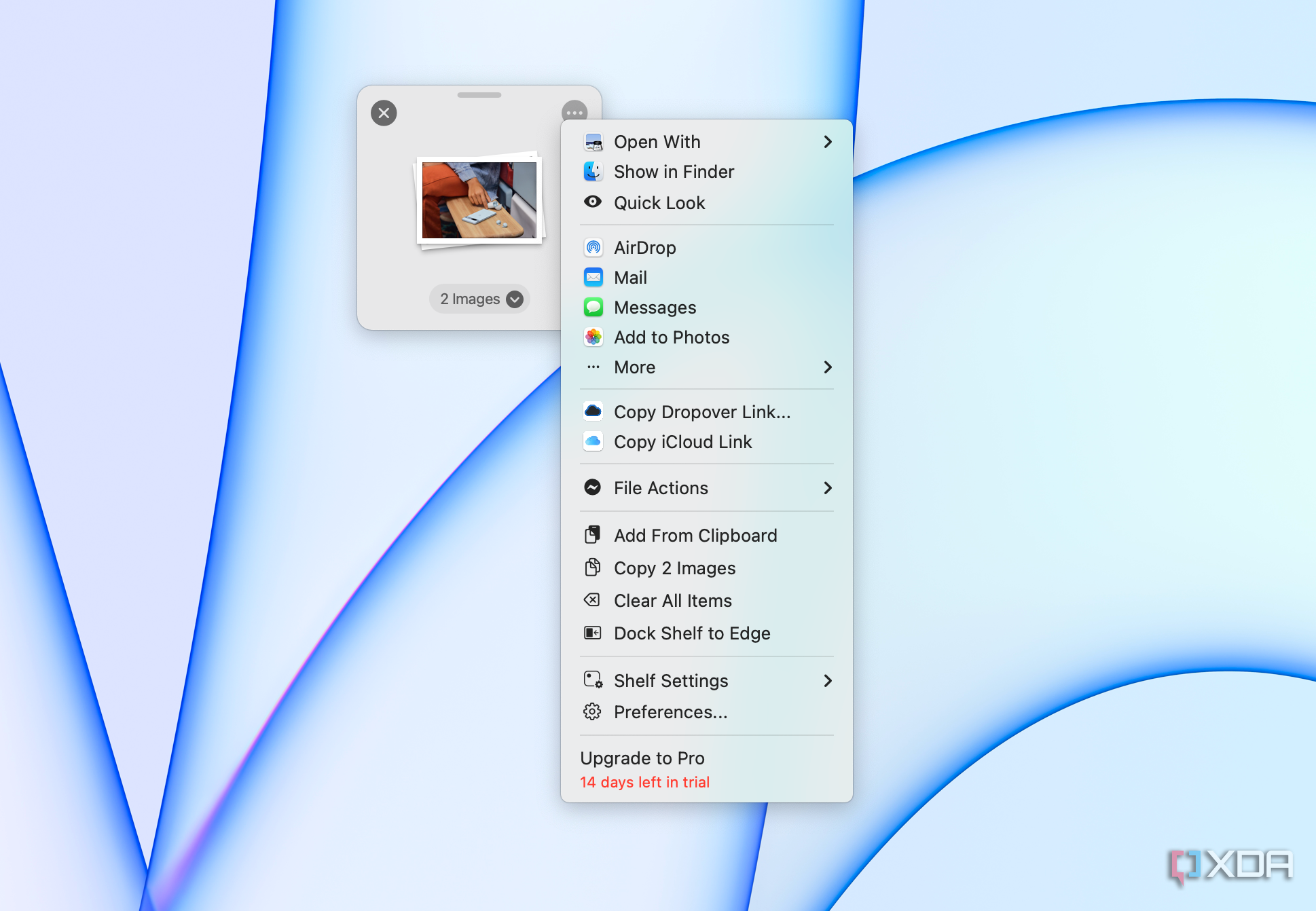
Task: Choose Show in Finder
Action: 707,172
